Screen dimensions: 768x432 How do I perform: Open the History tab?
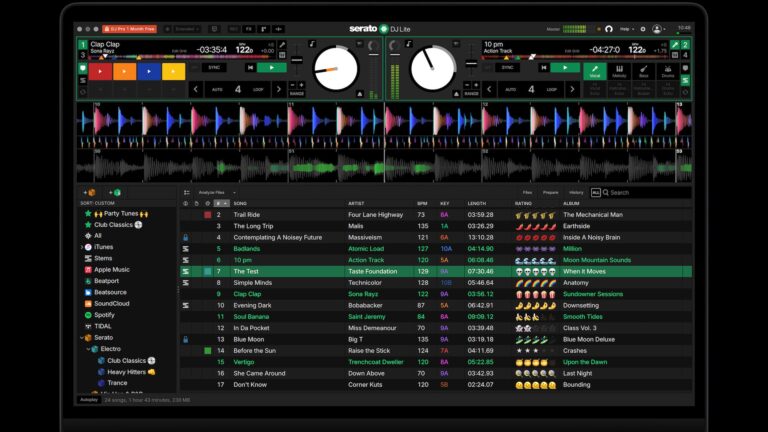(576, 192)
